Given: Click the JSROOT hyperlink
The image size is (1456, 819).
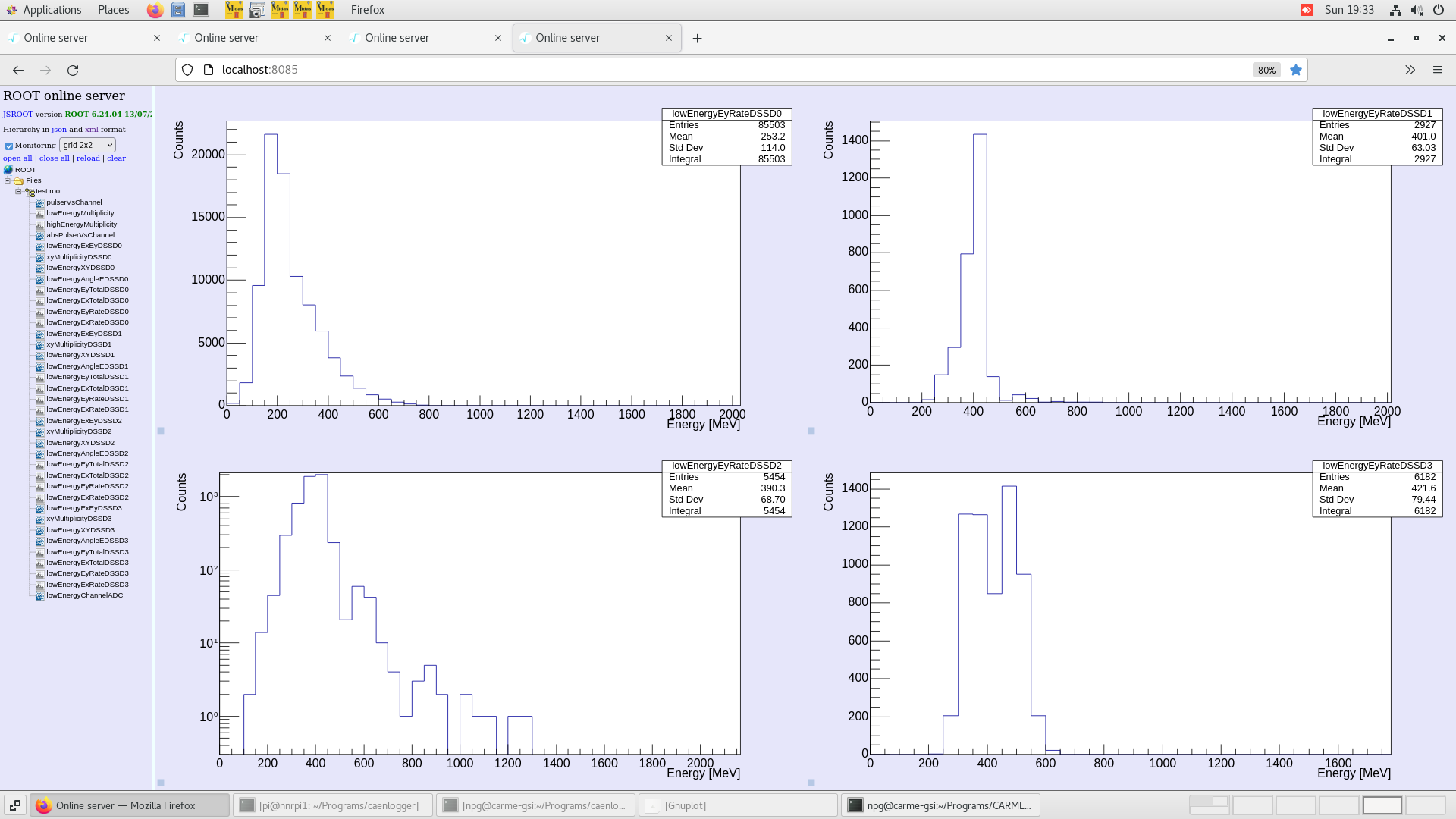Looking at the screenshot, I should click(x=17, y=114).
